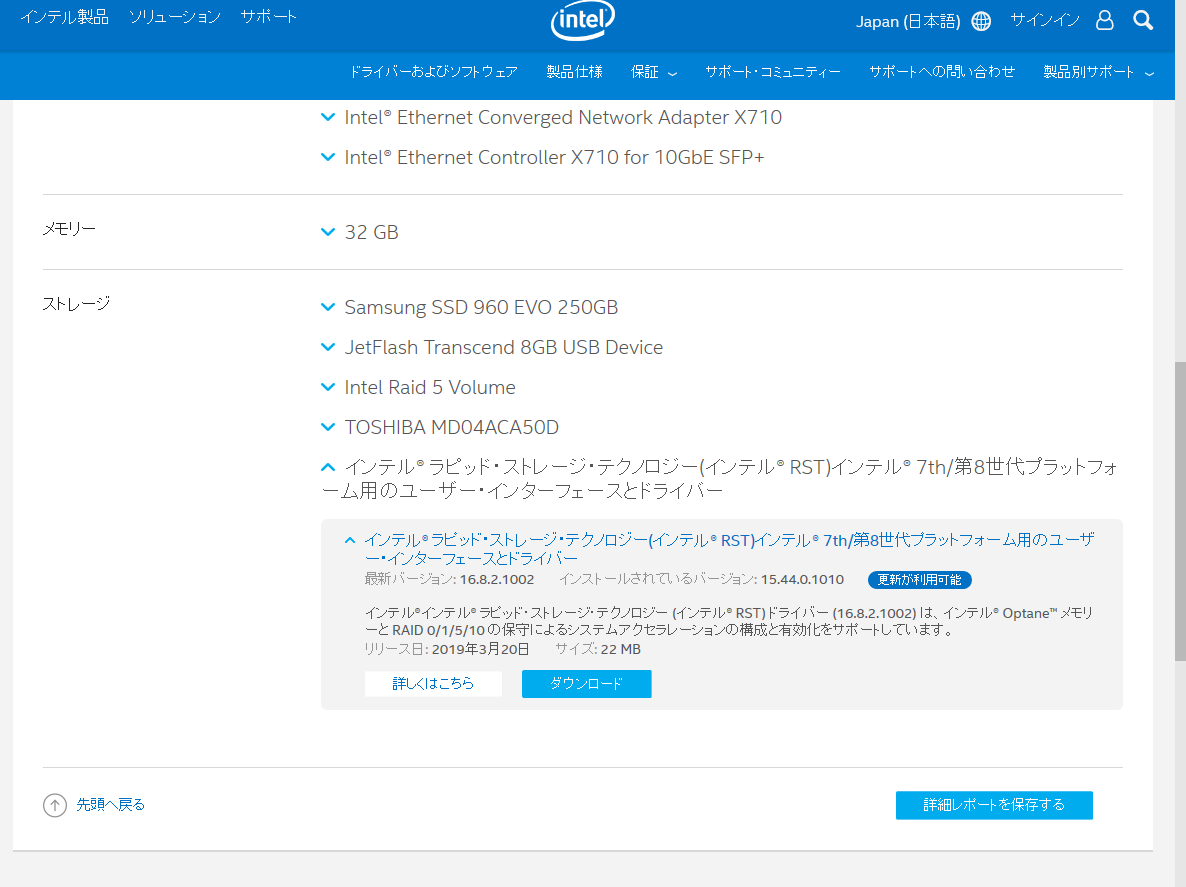
Task: Click 先頭へ戻る link
Action: click(110, 805)
